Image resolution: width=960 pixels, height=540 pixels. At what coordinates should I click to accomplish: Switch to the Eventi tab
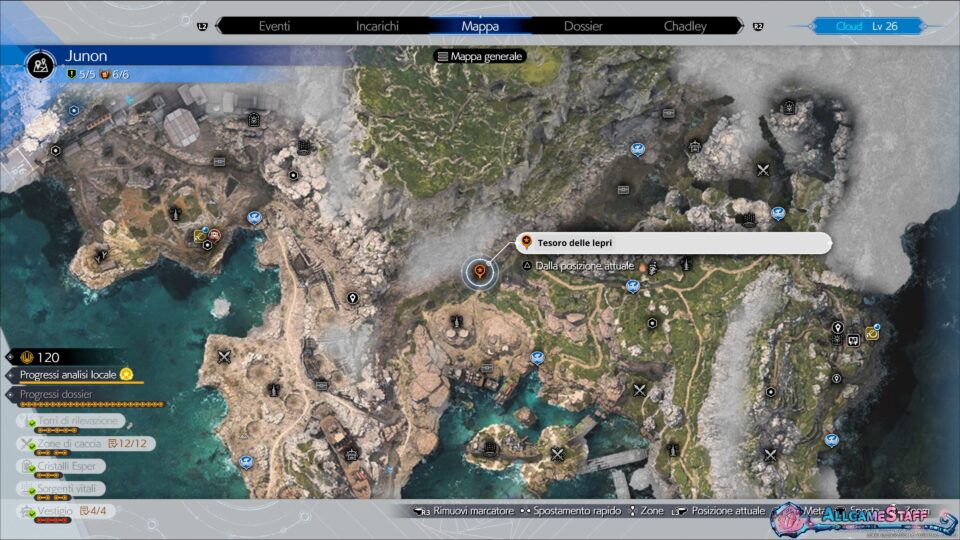pos(274,26)
